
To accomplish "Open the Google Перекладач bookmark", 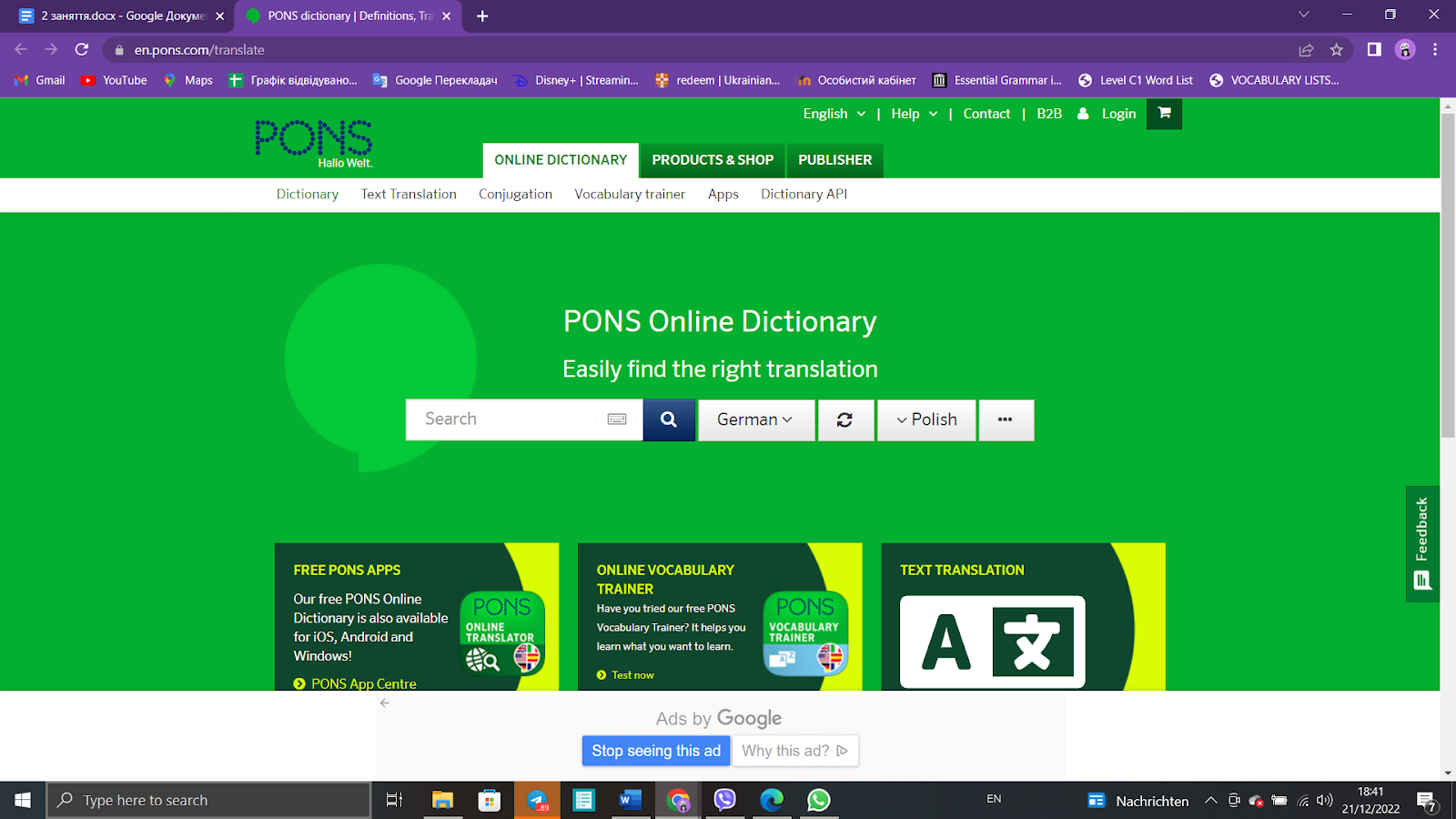I will (435, 80).
